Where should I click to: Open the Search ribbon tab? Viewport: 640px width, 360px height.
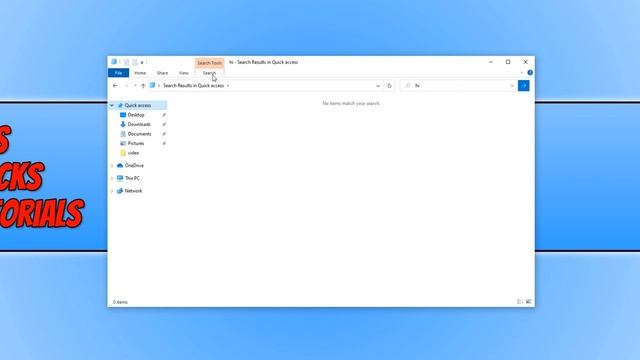[x=209, y=73]
